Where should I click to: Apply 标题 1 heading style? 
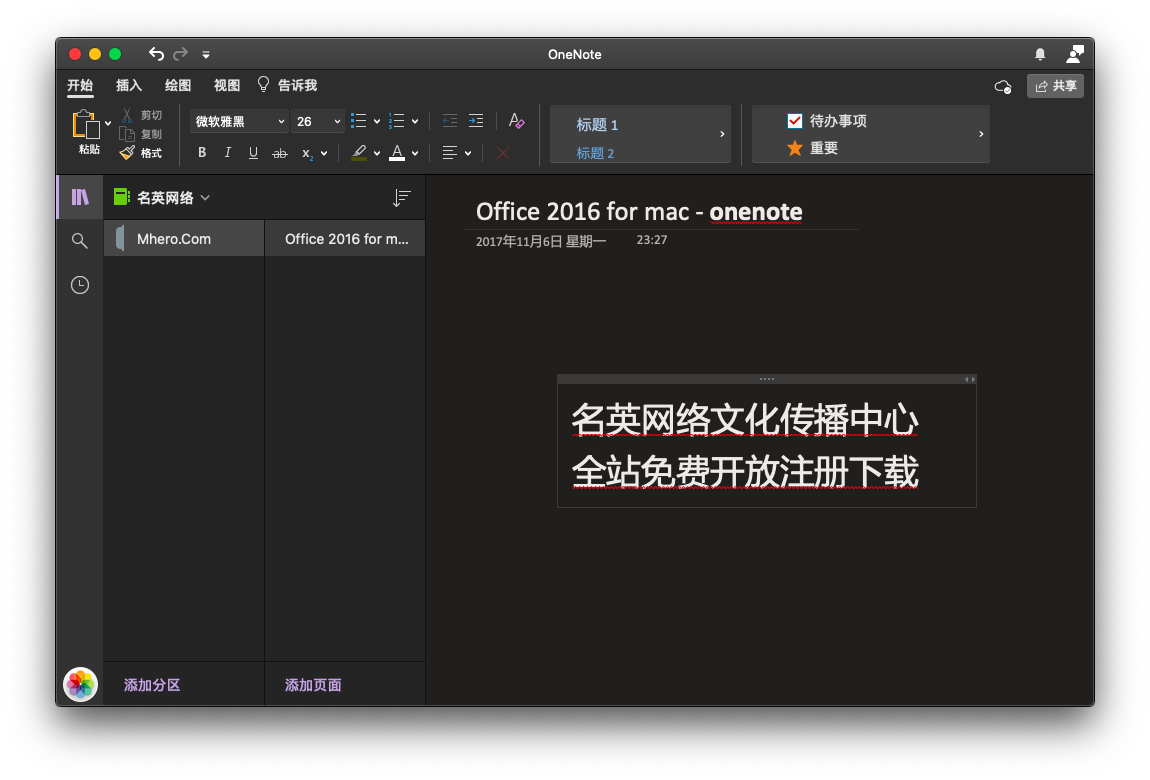pyautogui.click(x=597, y=125)
